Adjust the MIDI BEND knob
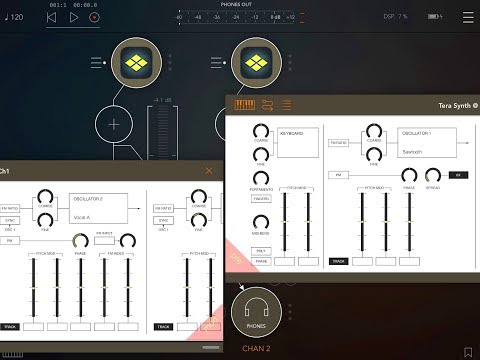480x360 pixels. tap(261, 222)
